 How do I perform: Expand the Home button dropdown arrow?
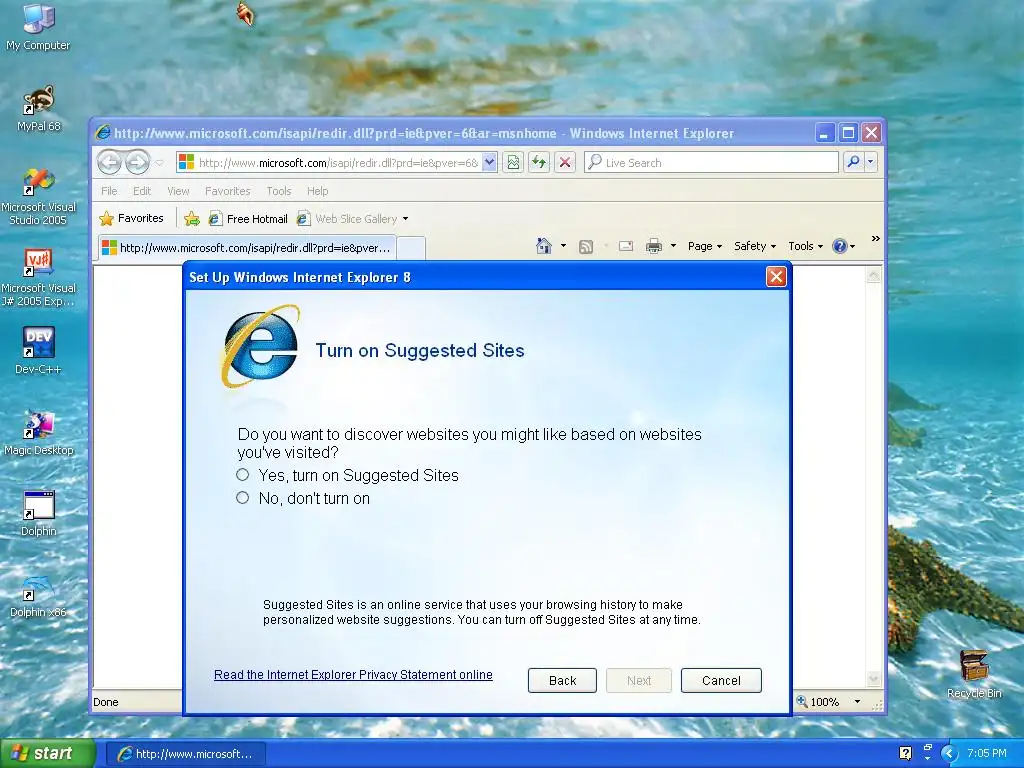click(x=563, y=246)
